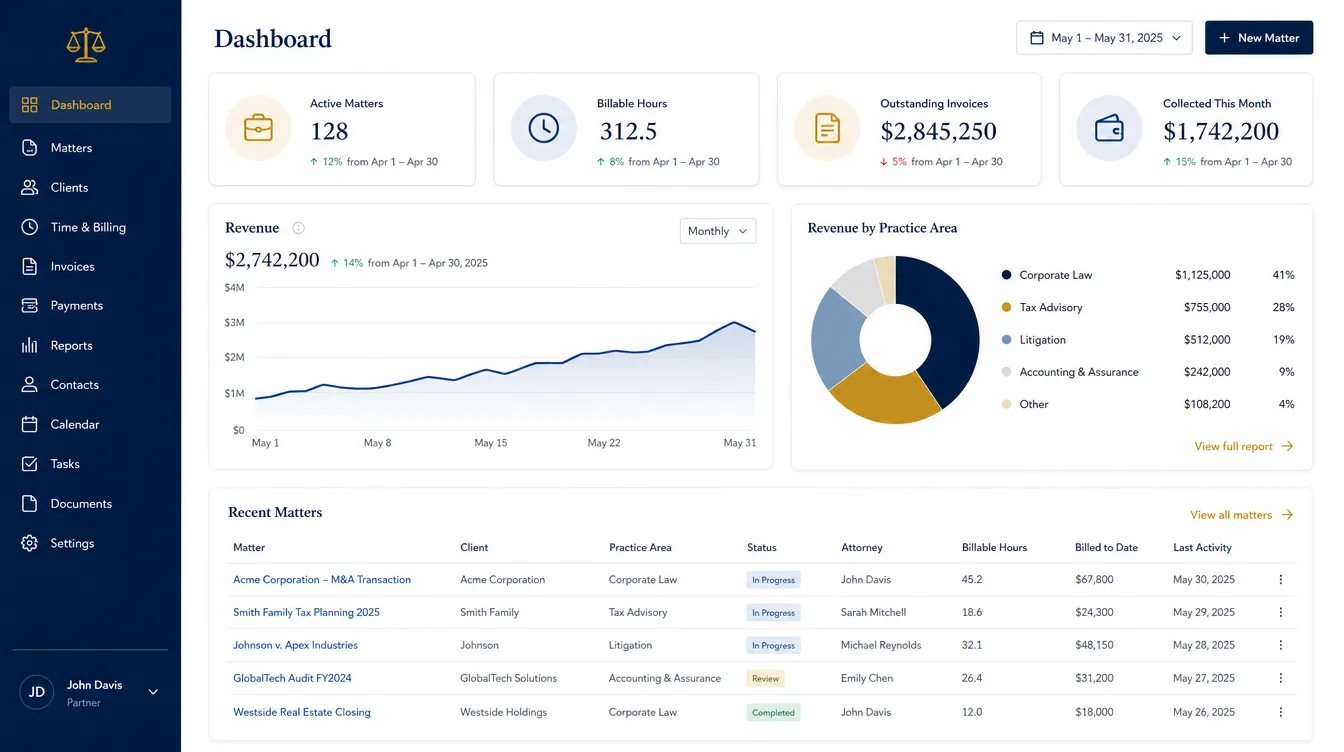Viewport: 1344px width, 752px height.
Task: Click the Litigation blue legend dot
Action: [x=1006, y=340]
